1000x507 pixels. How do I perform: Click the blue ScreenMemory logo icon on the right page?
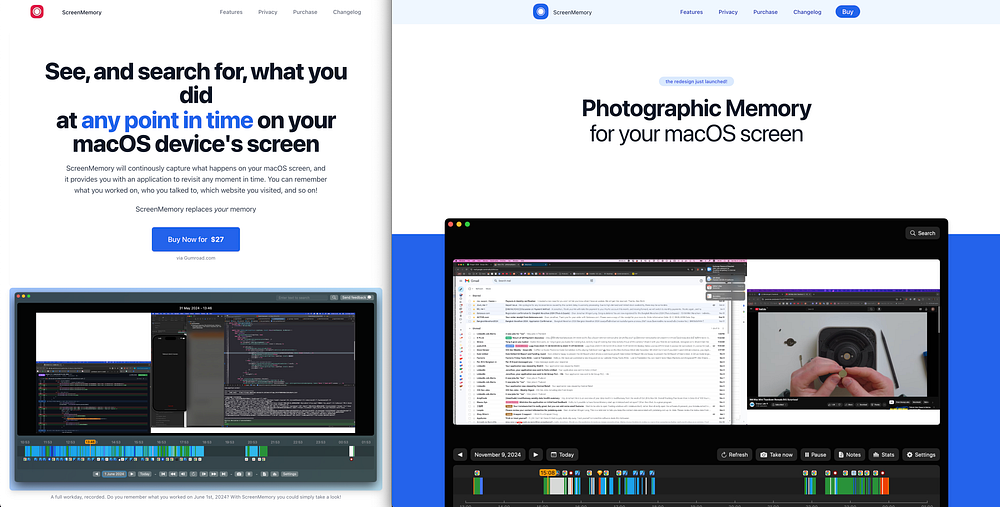540,11
